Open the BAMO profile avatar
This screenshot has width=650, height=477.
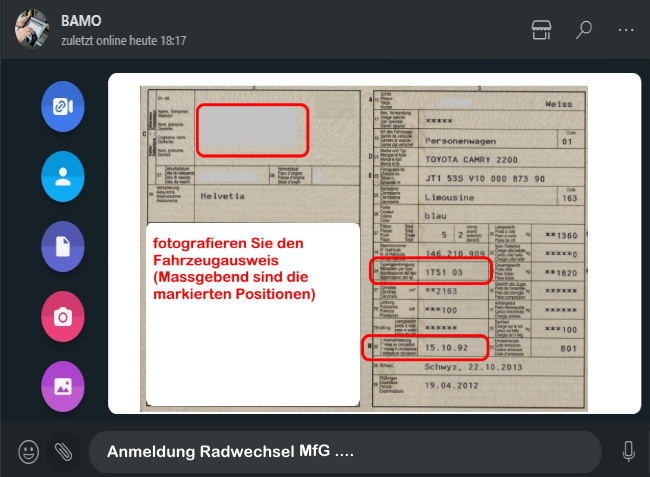tap(32, 29)
